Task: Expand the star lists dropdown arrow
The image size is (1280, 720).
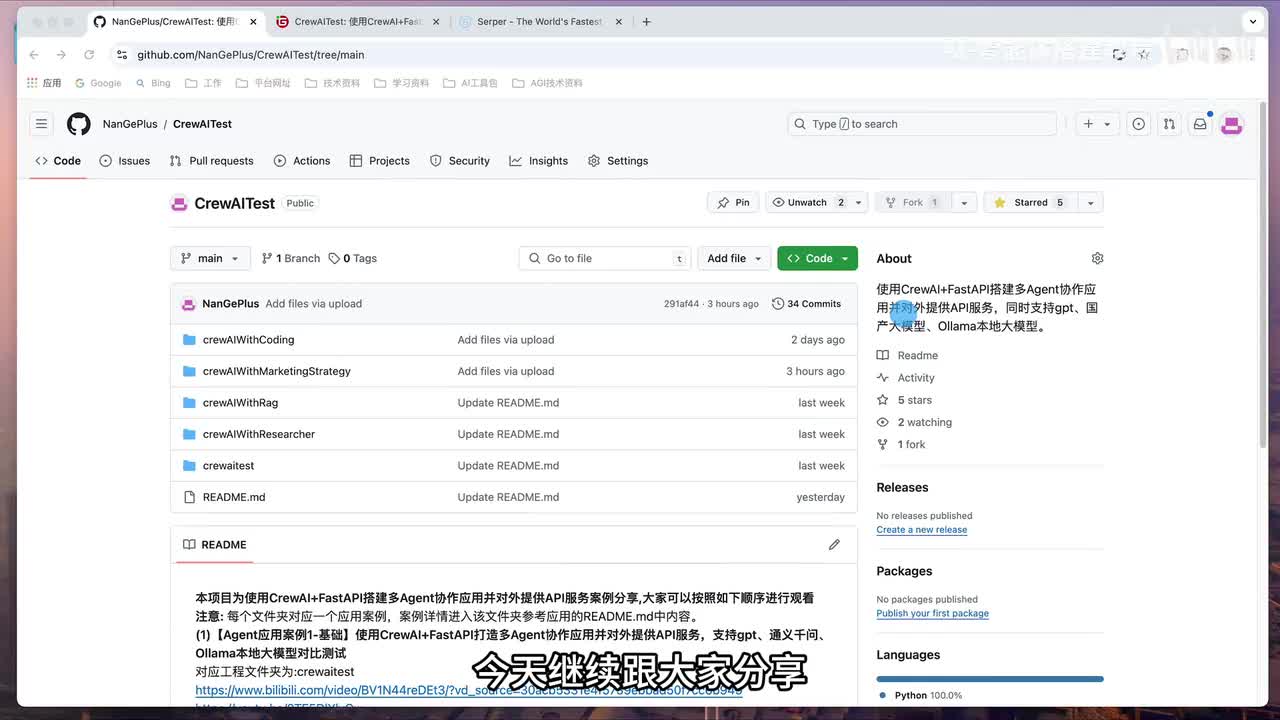Action: point(1090,203)
